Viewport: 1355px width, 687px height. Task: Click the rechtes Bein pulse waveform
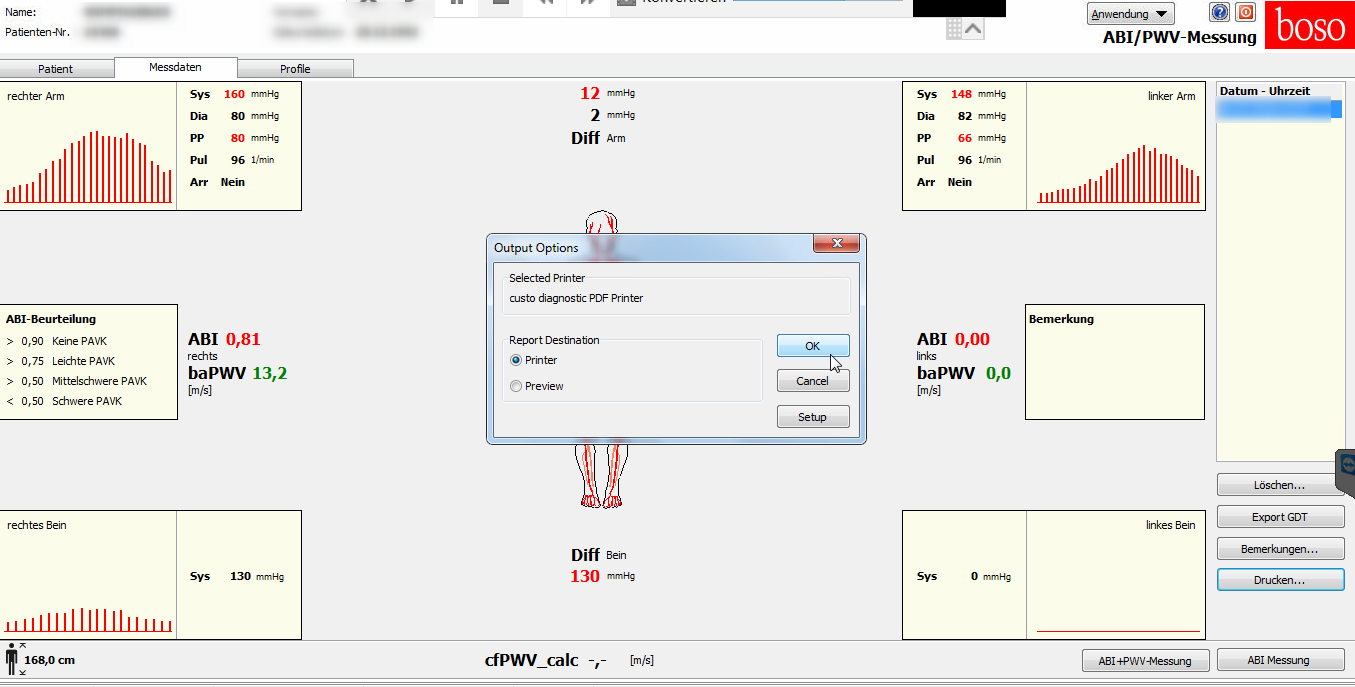(88, 620)
